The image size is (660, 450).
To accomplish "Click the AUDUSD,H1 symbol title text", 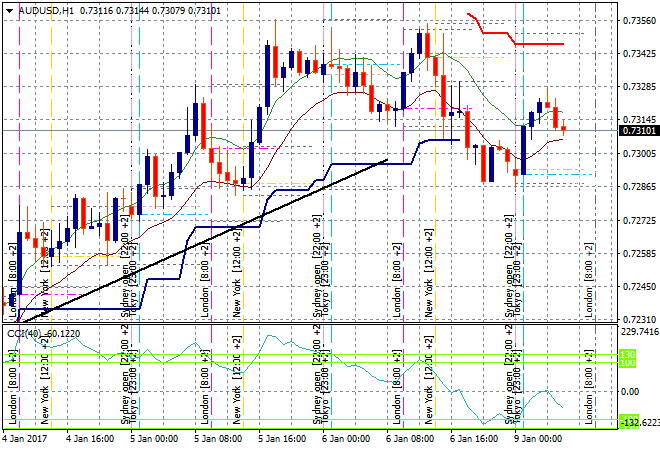I will point(46,11).
